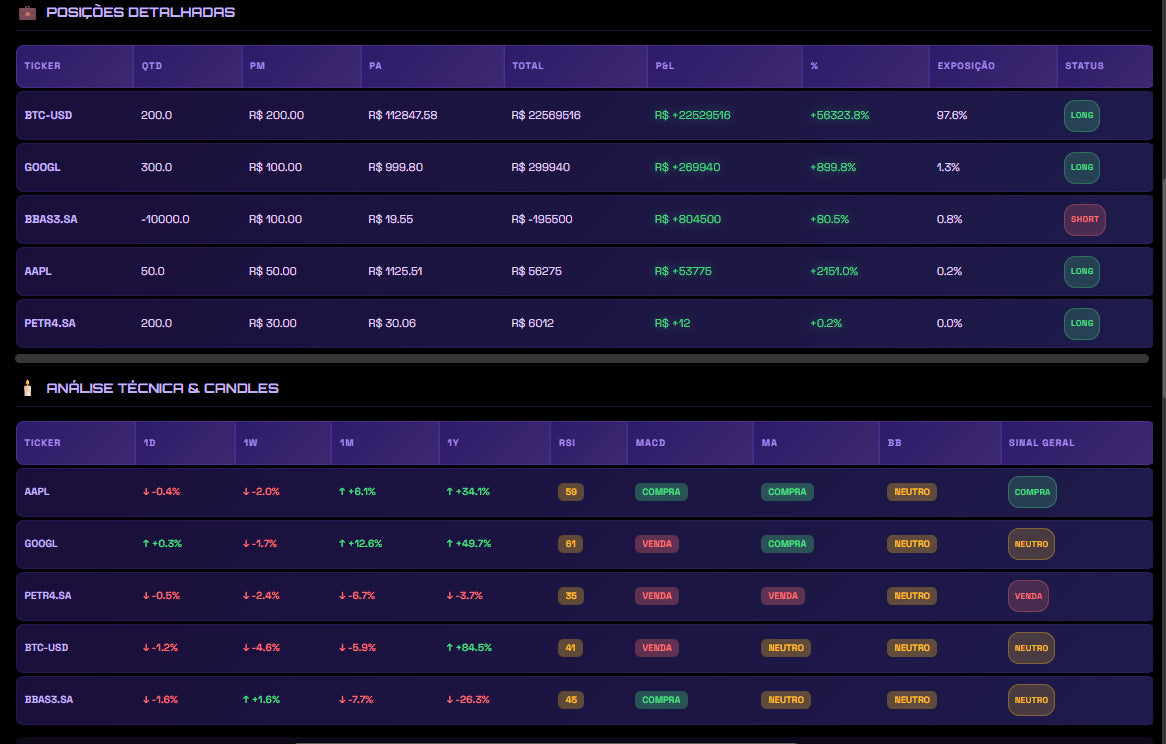Click the Exposição column header
Screen dimensions: 1166x744
click(965, 66)
